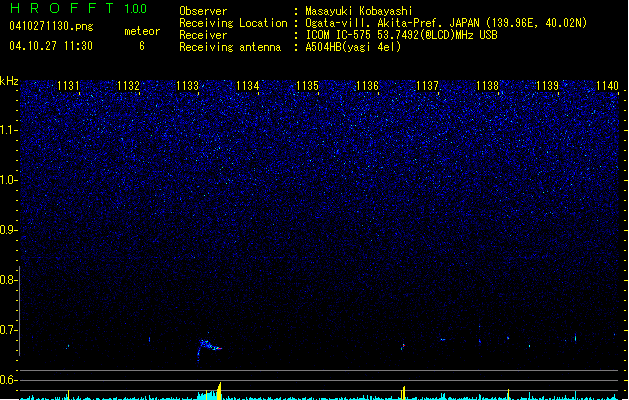Click the 1135 time axis label
629x400 pixels.
click(307, 86)
